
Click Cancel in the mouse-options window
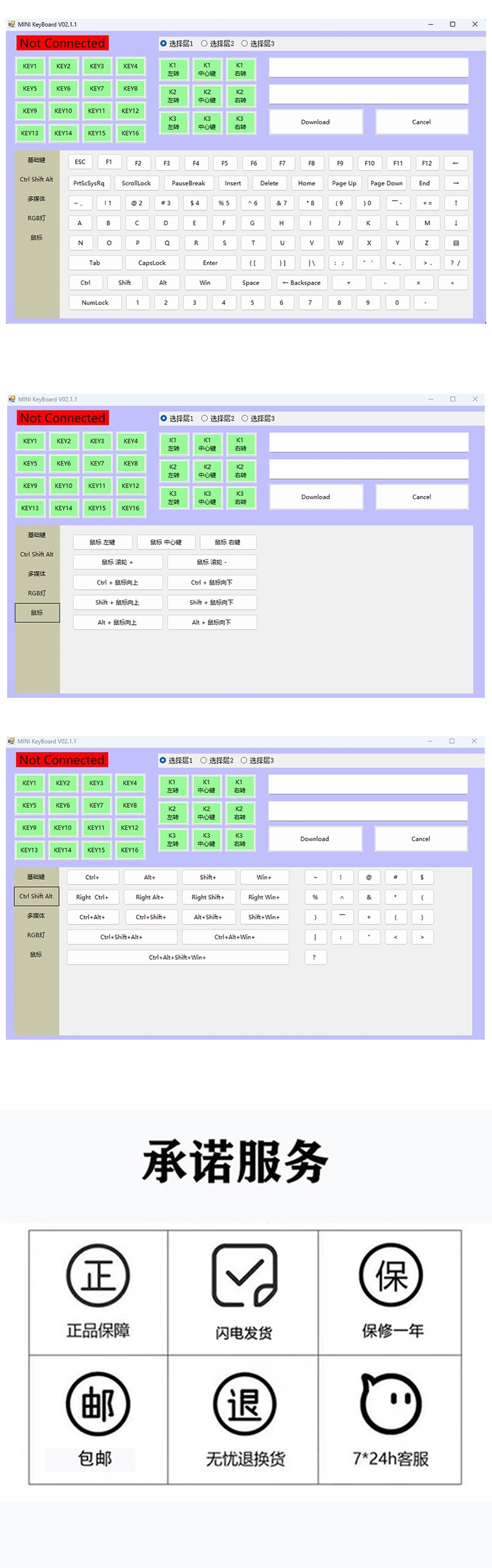(422, 497)
